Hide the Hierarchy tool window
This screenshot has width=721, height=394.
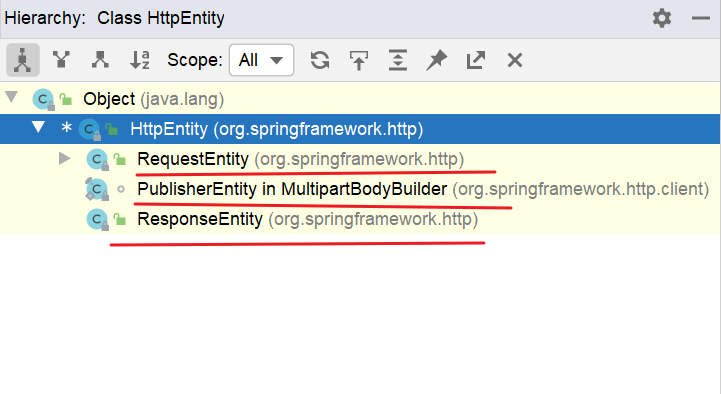point(700,18)
